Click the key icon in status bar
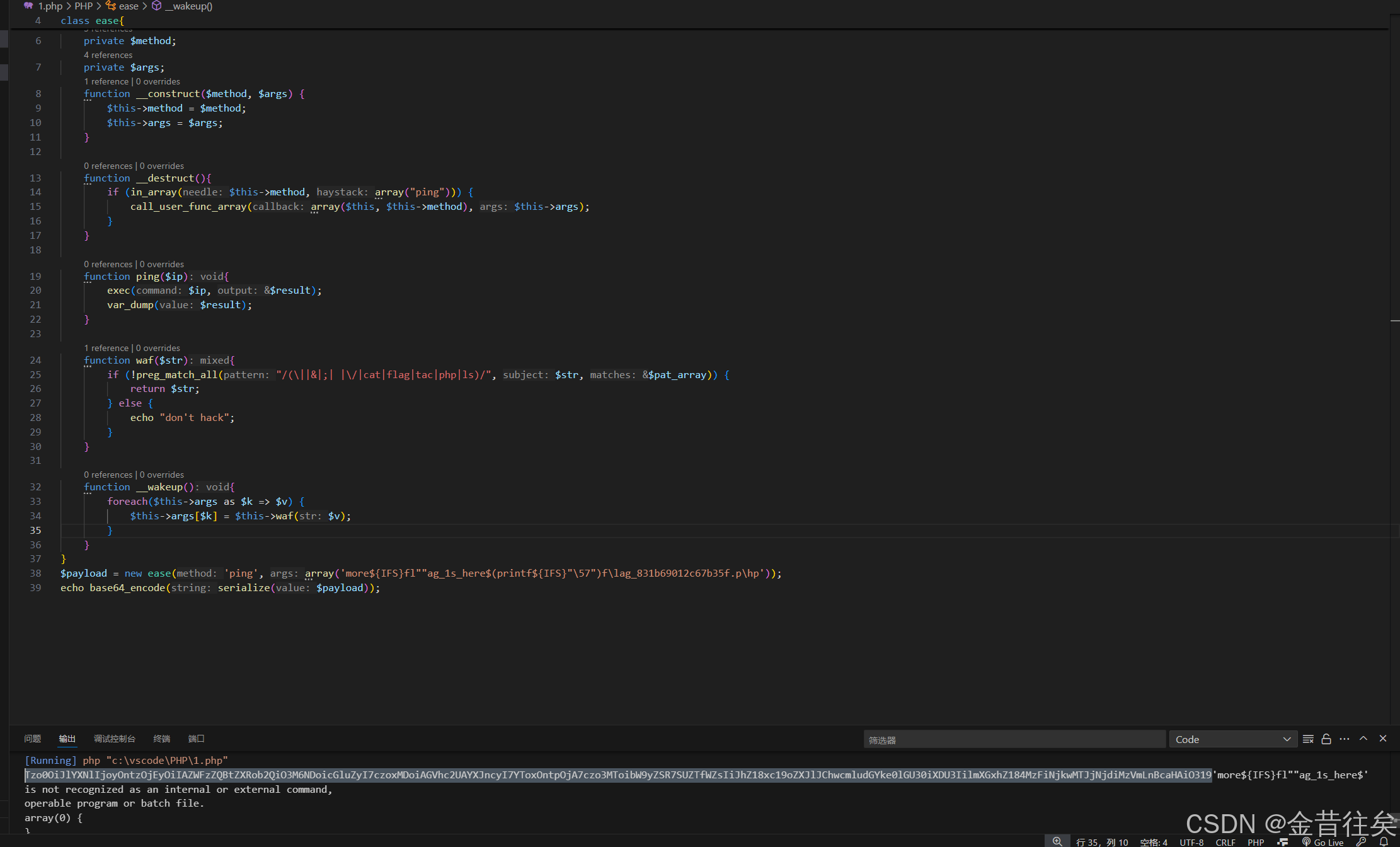Screen dimensions: 1400x847 click(1361, 842)
